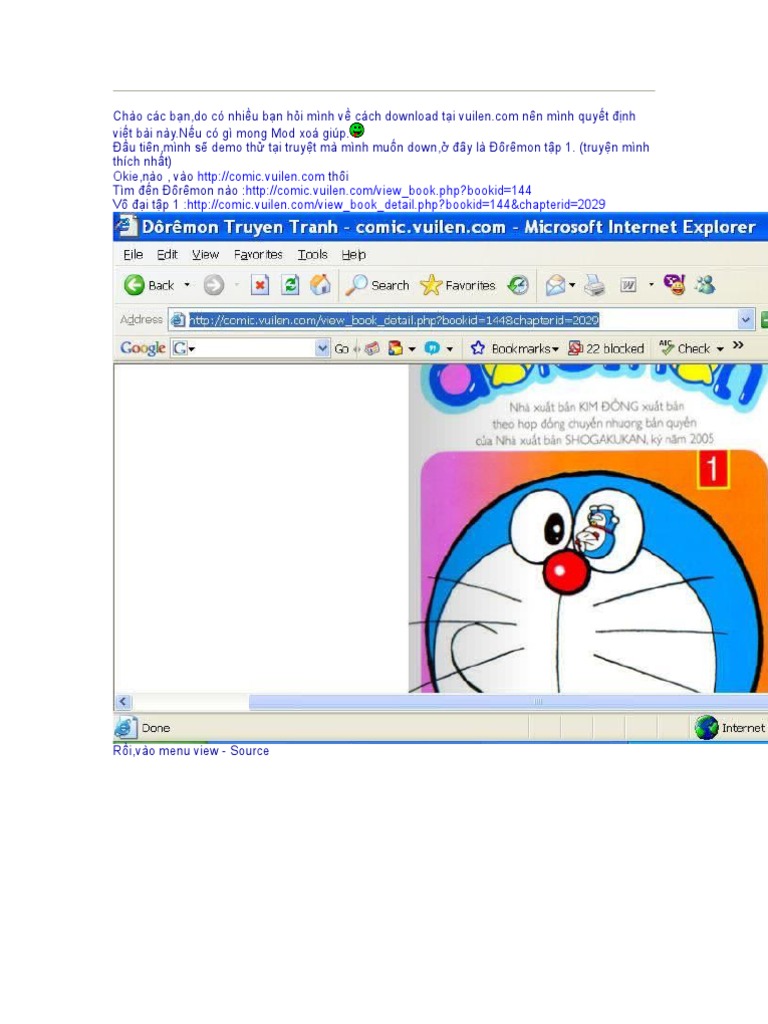Expand the blue chat bubble dropdown arrow
Screen dimensions: 768x1024
pyautogui.click(x=450, y=349)
